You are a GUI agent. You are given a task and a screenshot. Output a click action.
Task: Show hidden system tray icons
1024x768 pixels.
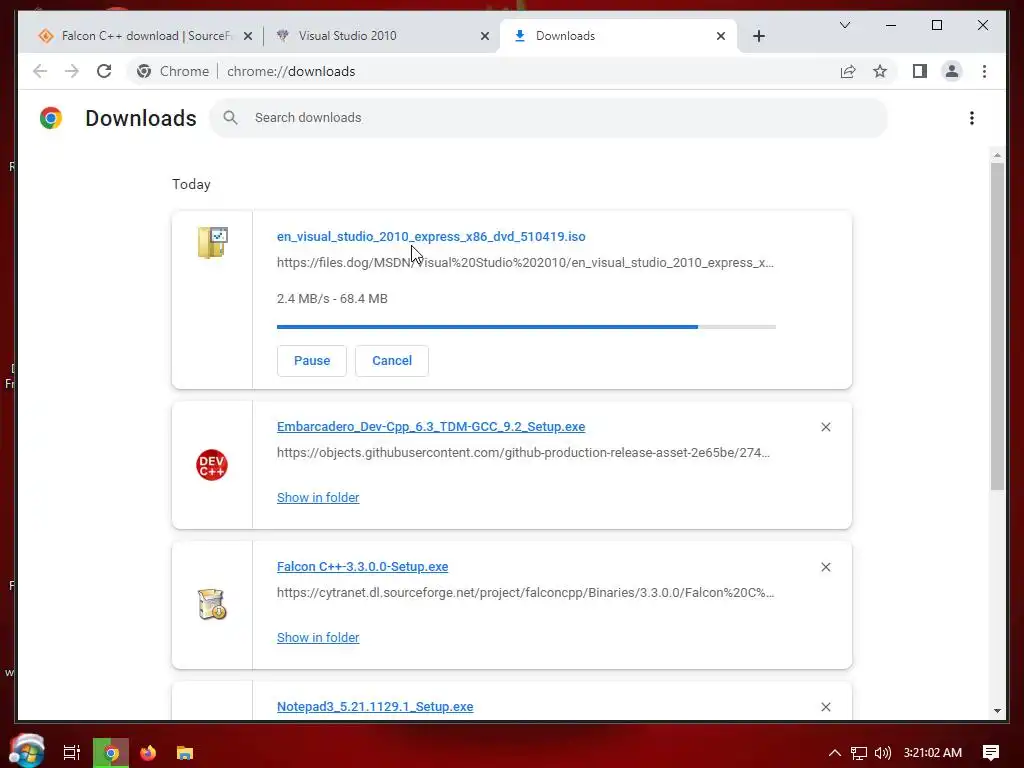tap(835, 753)
